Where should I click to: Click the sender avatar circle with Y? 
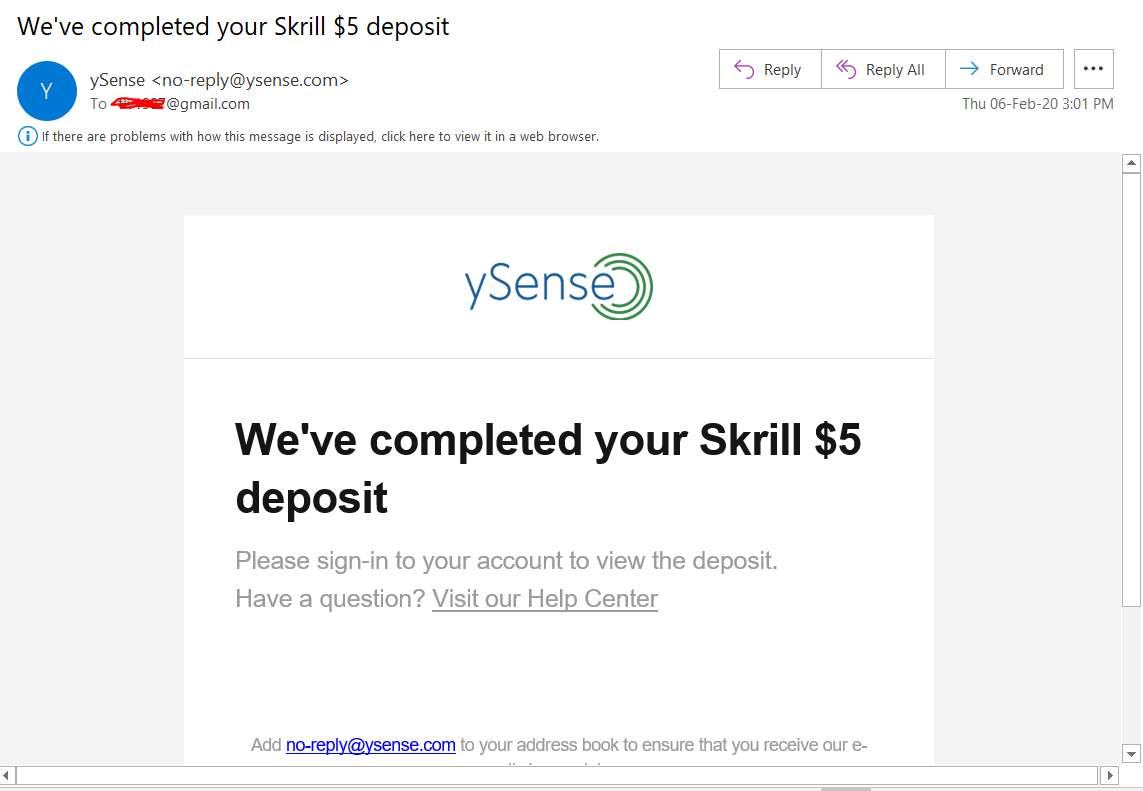(47, 91)
